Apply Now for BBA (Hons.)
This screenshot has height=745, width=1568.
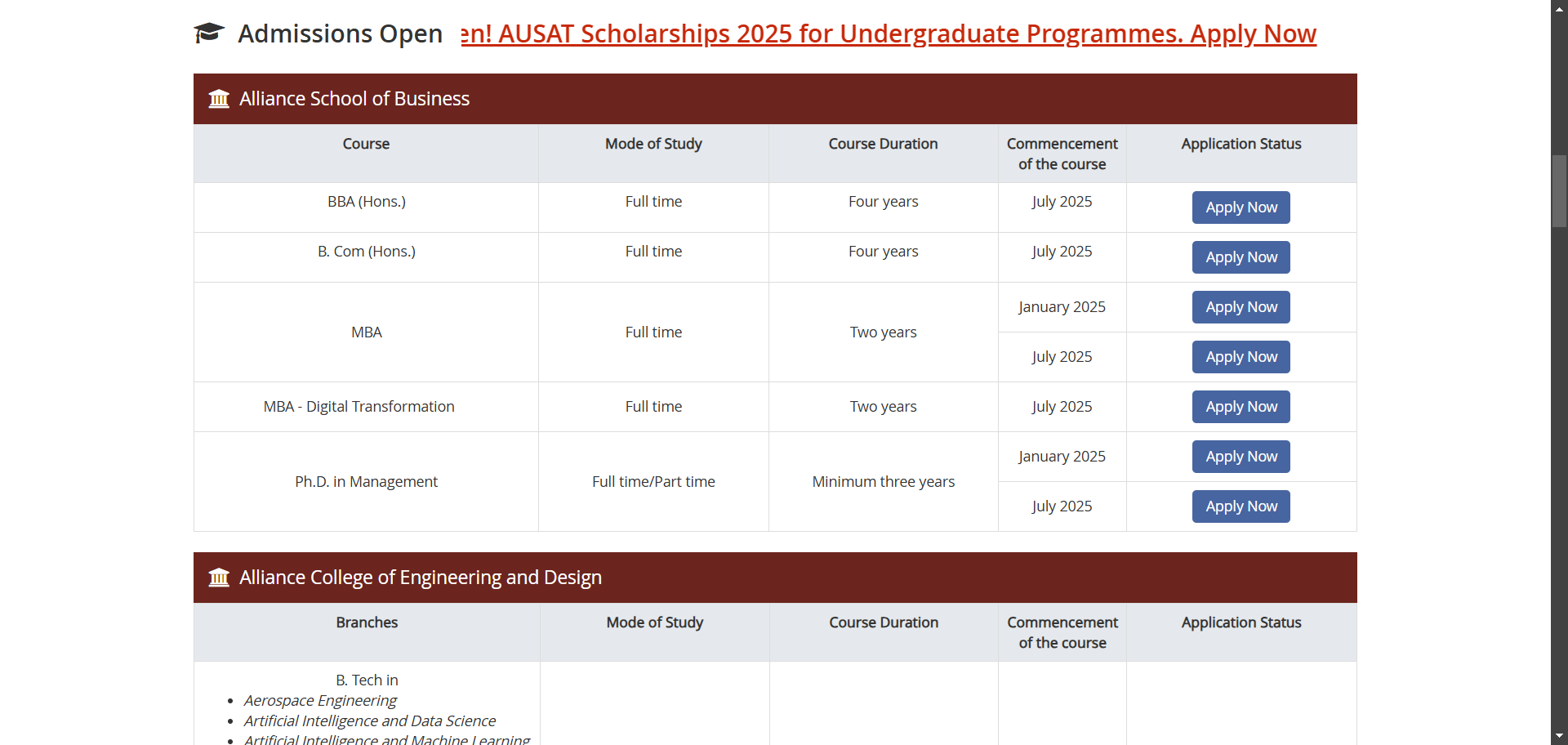click(1241, 207)
